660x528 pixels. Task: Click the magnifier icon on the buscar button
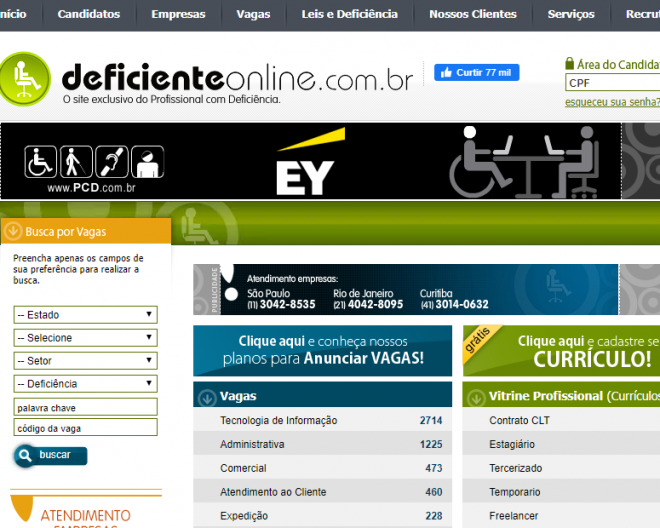click(x=25, y=455)
